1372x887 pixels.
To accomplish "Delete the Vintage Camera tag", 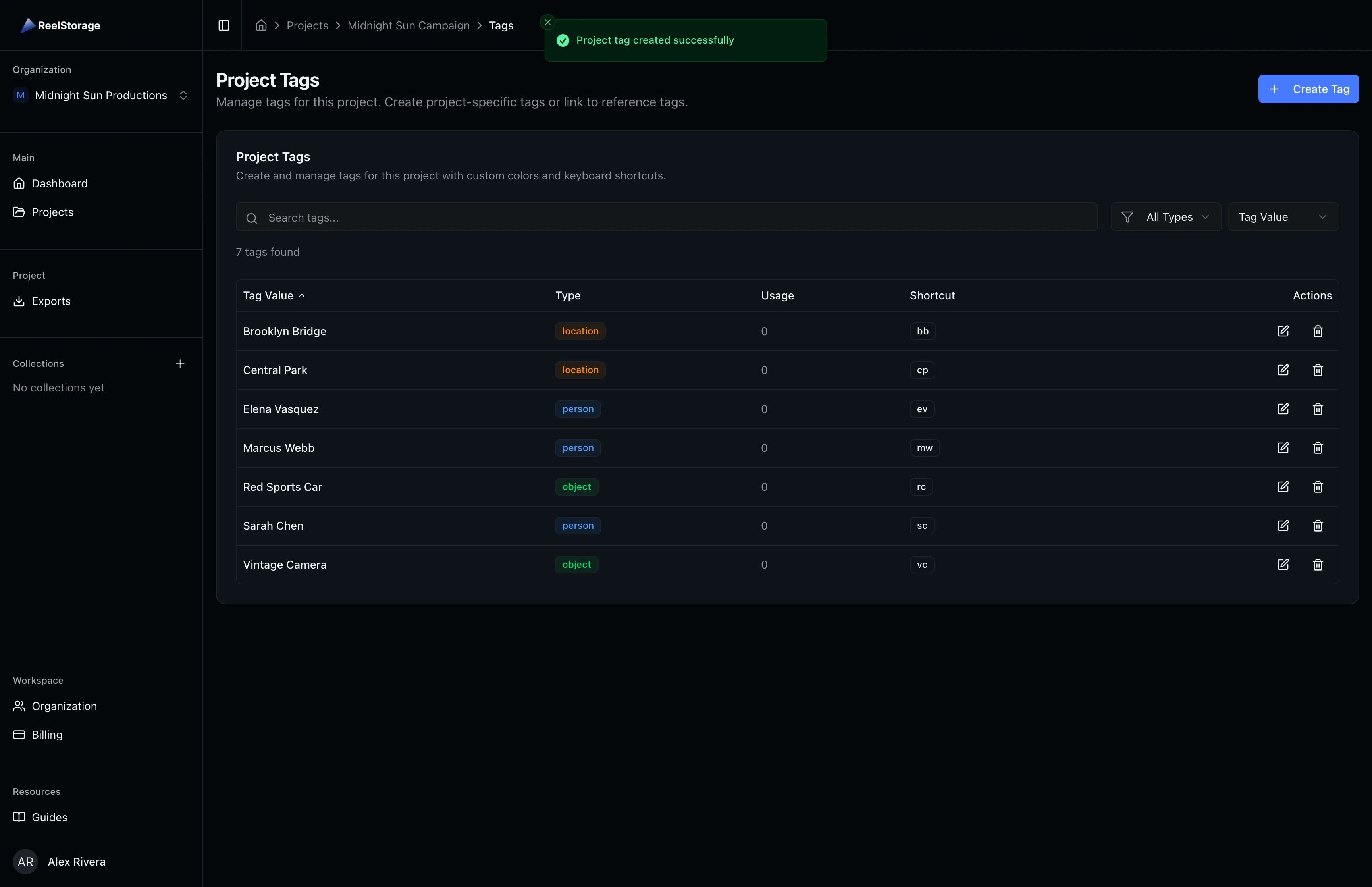I will (x=1317, y=565).
